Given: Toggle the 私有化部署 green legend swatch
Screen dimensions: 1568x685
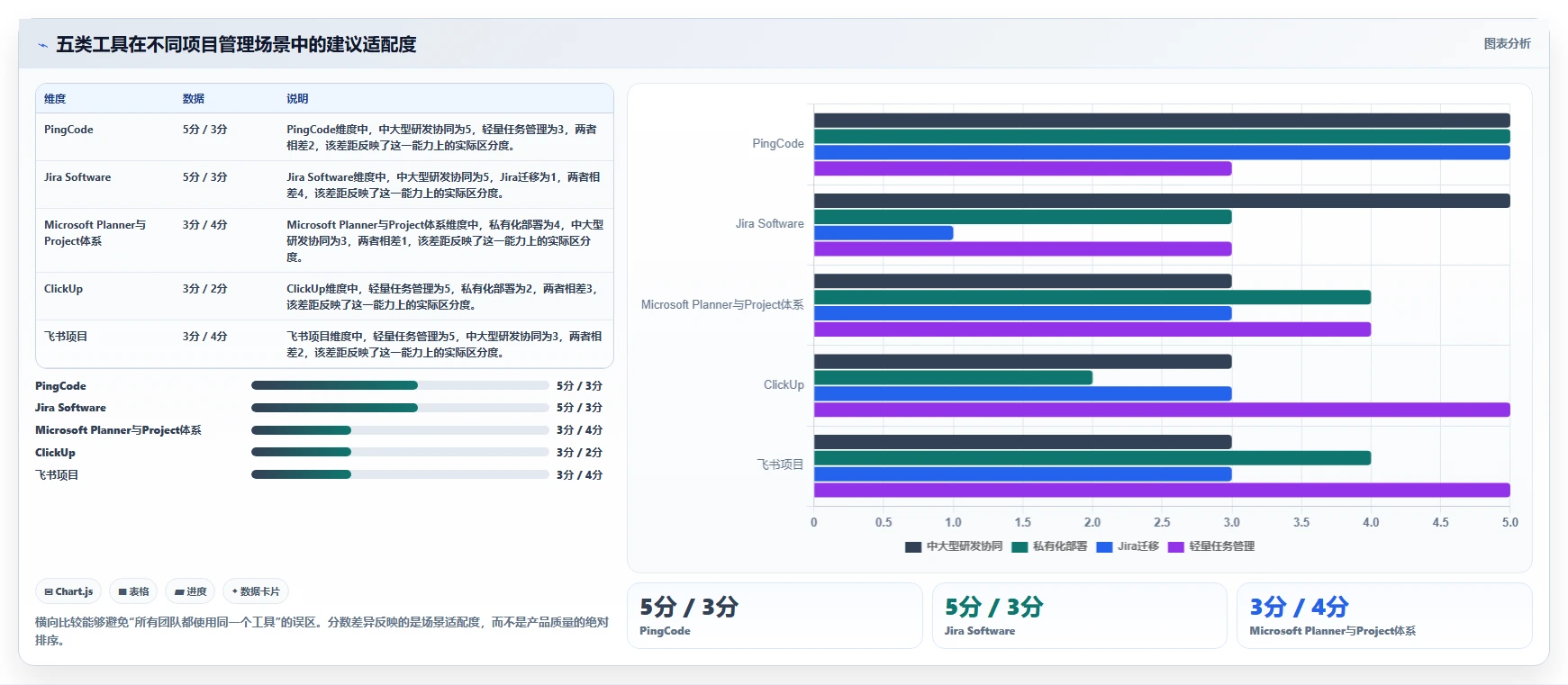Looking at the screenshot, I should [x=1020, y=546].
